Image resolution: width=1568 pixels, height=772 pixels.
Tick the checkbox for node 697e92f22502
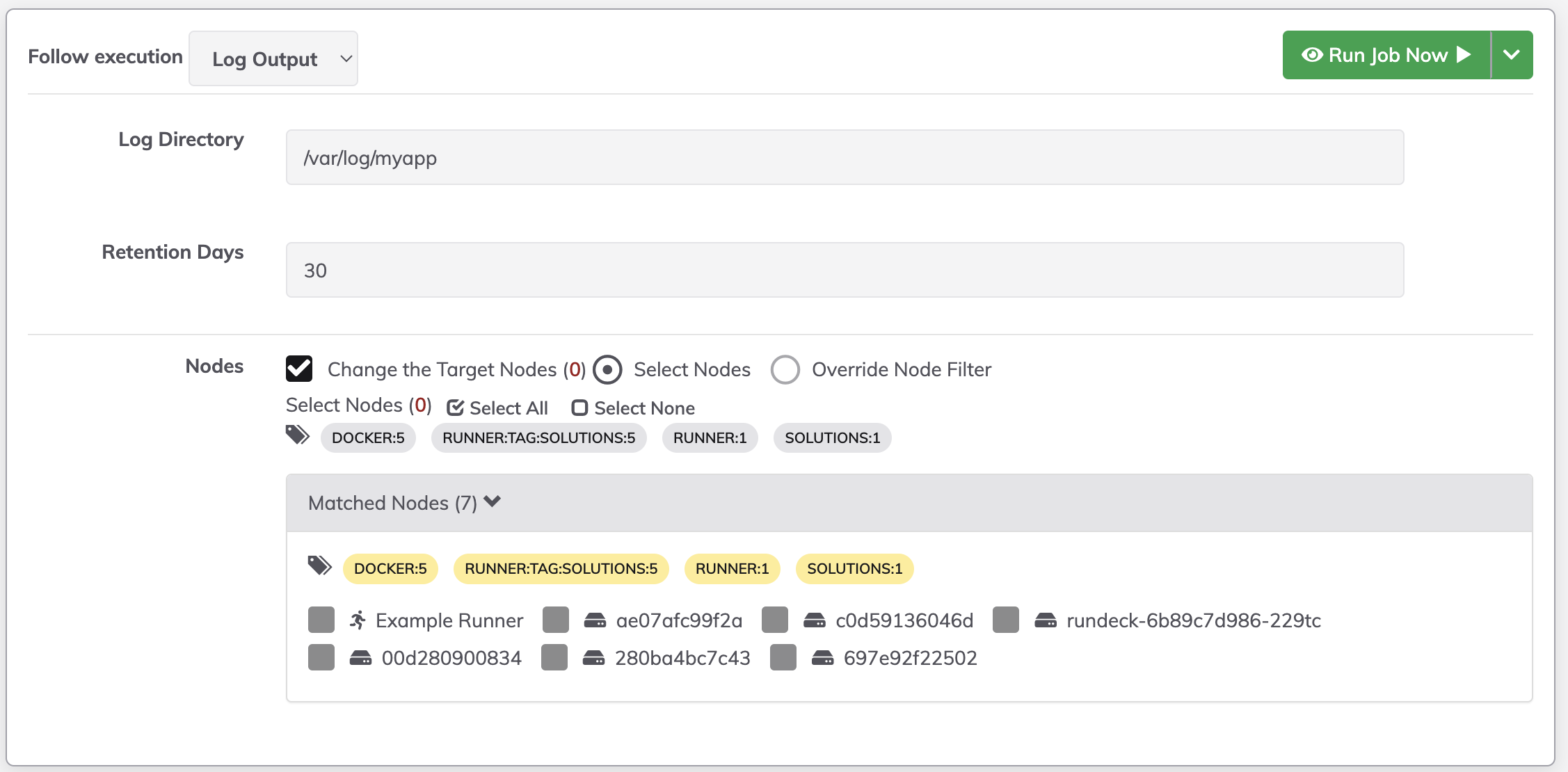(783, 657)
